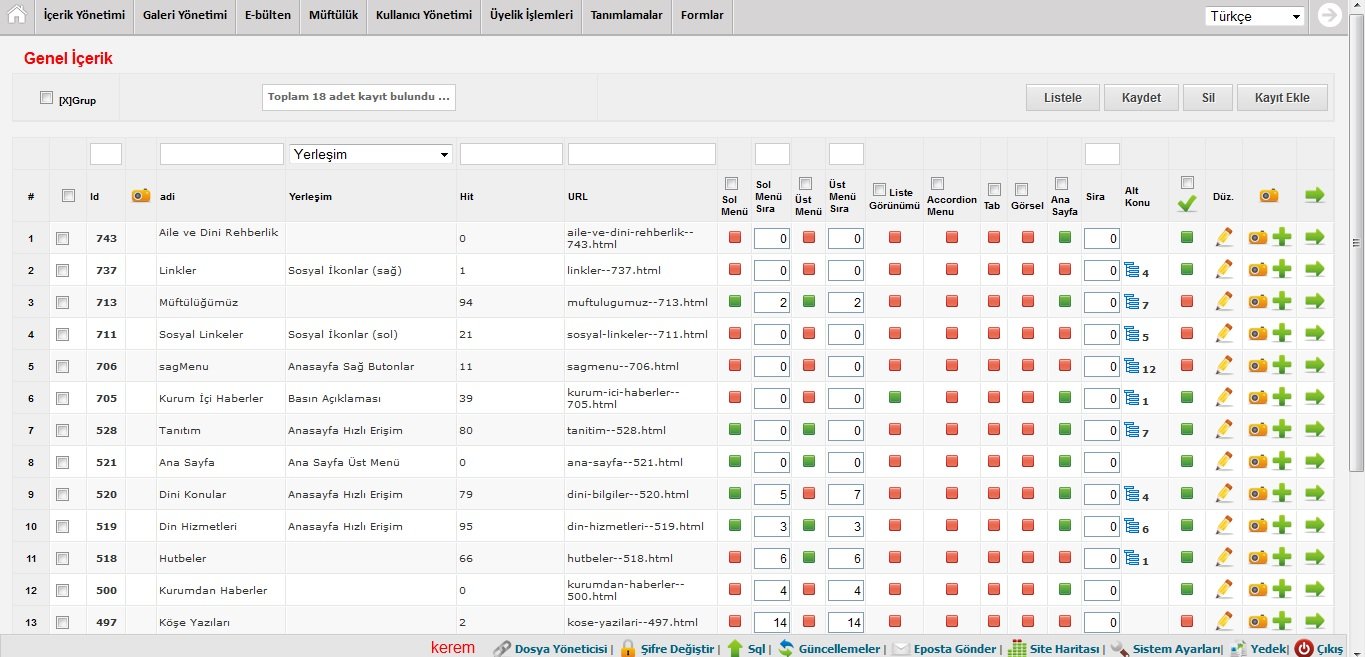Click the camera icon for Müftülüğümüz row
1365x657 pixels.
coord(1258,302)
